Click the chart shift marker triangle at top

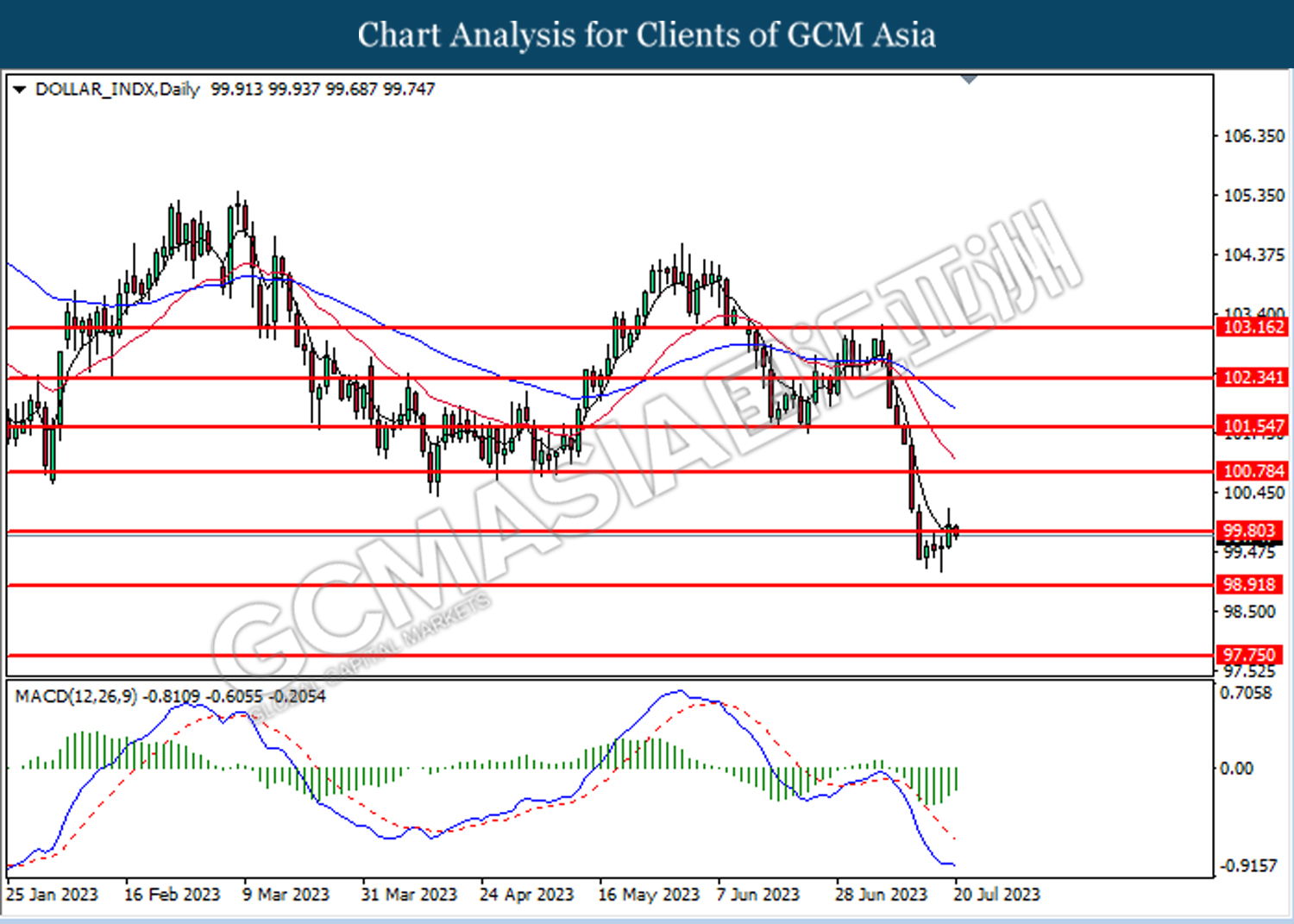pos(969,79)
